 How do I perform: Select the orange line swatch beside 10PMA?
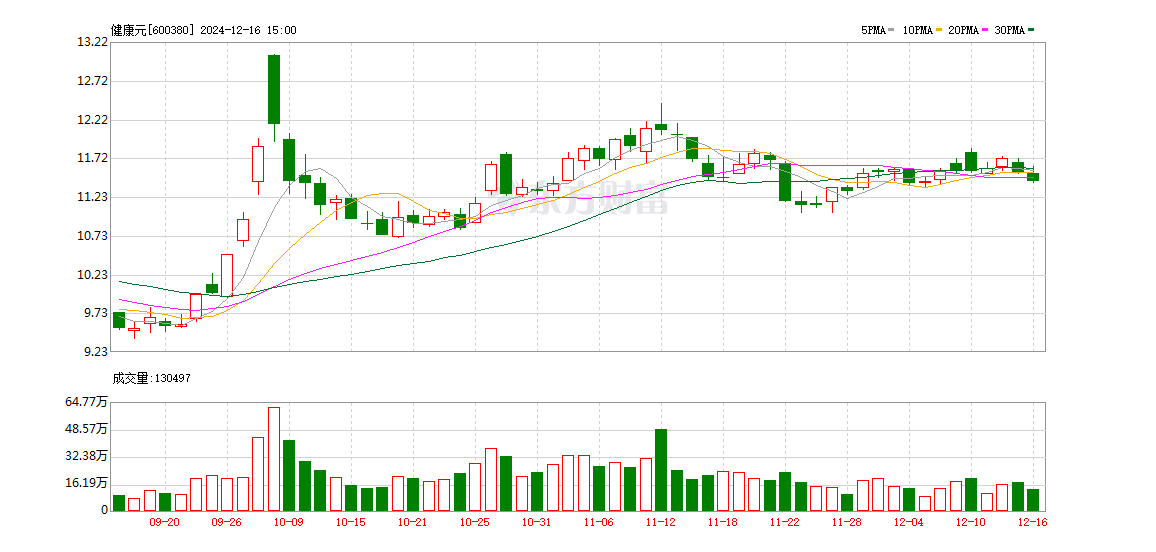pos(938,30)
